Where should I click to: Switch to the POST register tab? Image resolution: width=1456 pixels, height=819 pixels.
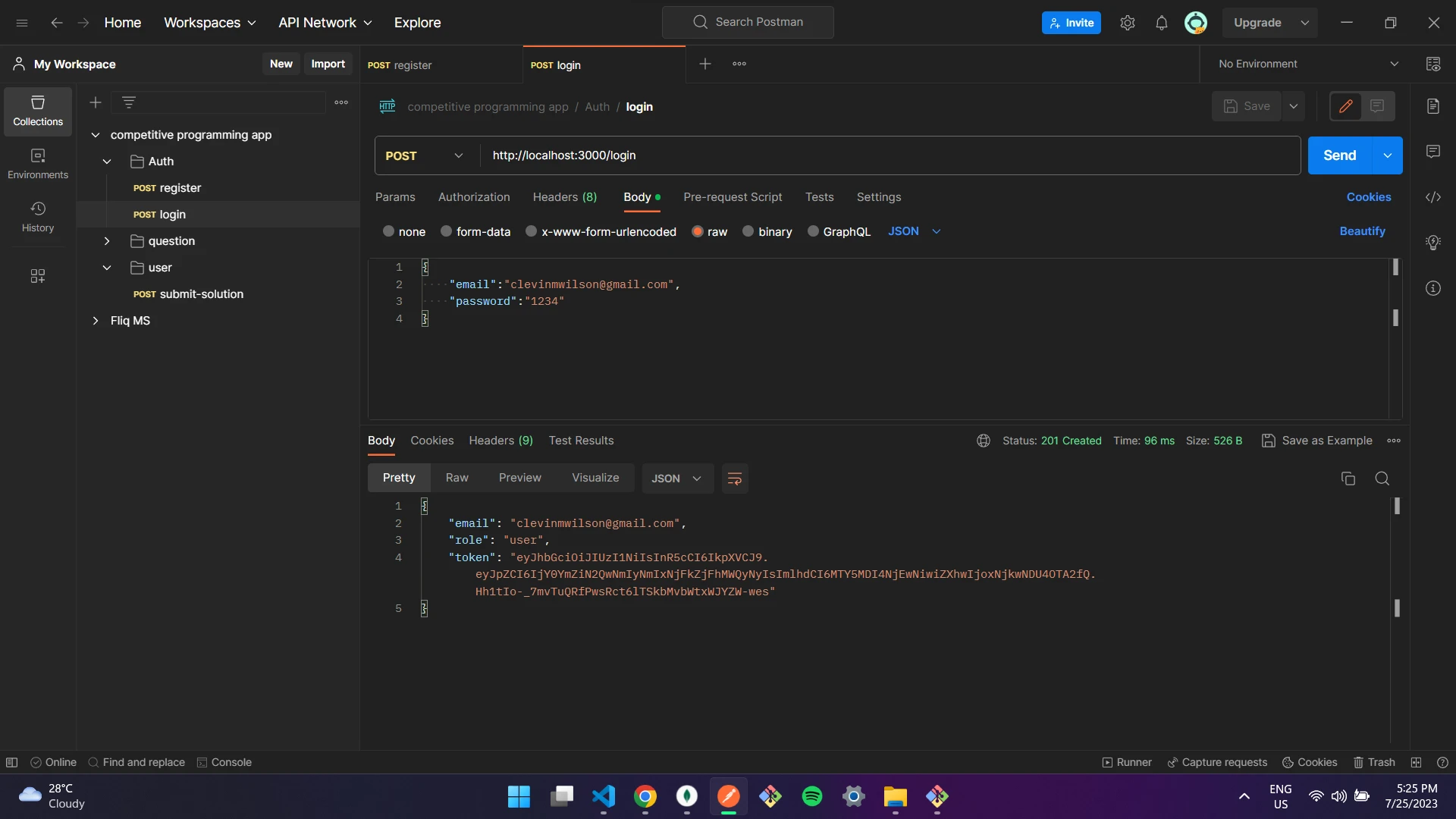click(x=440, y=65)
